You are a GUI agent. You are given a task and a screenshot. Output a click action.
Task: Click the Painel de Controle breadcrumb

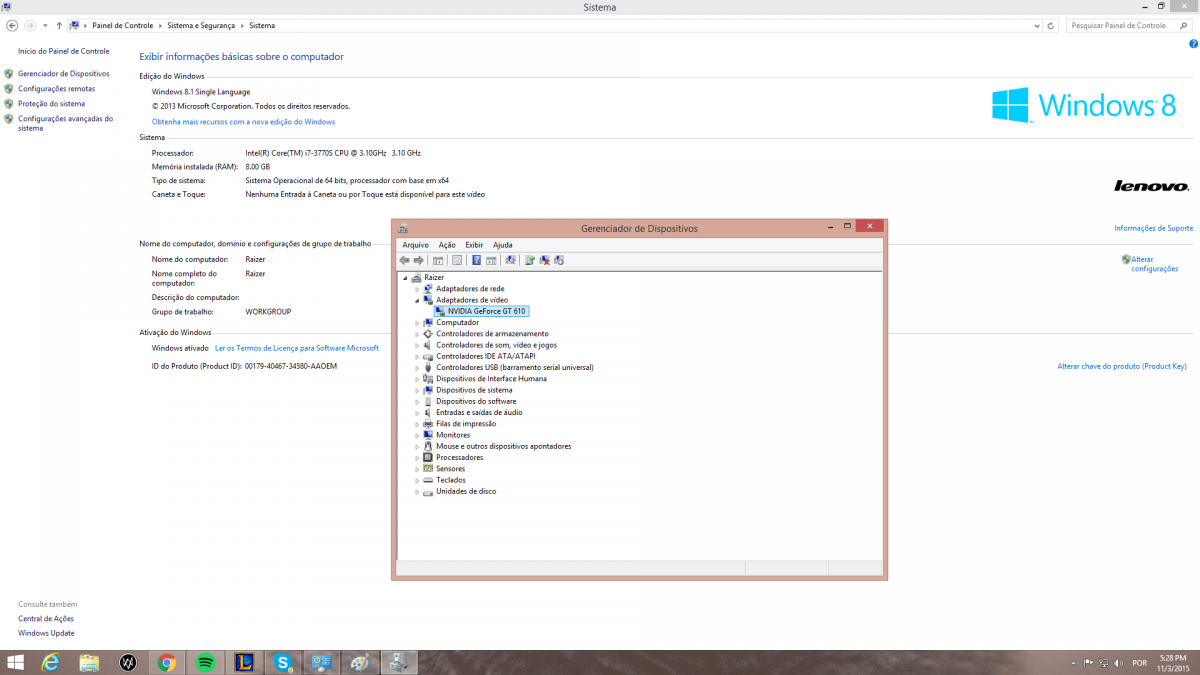tap(121, 25)
